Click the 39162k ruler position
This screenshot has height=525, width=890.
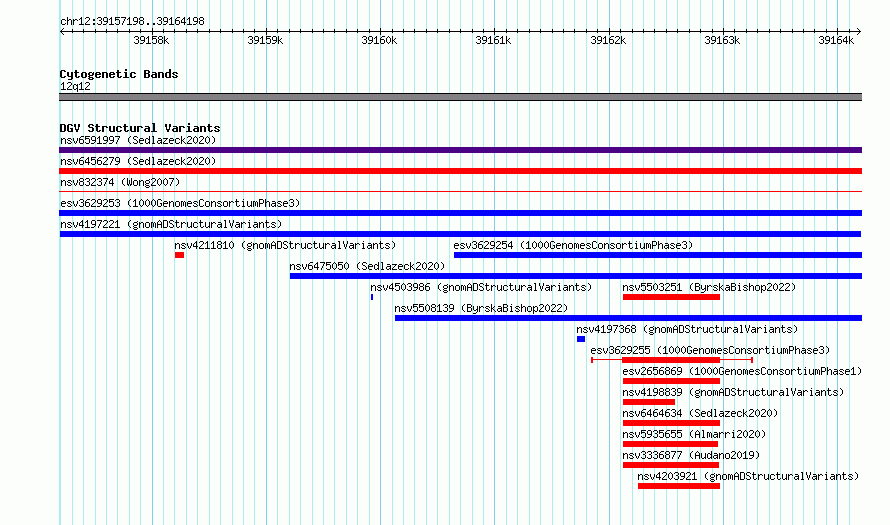point(608,40)
